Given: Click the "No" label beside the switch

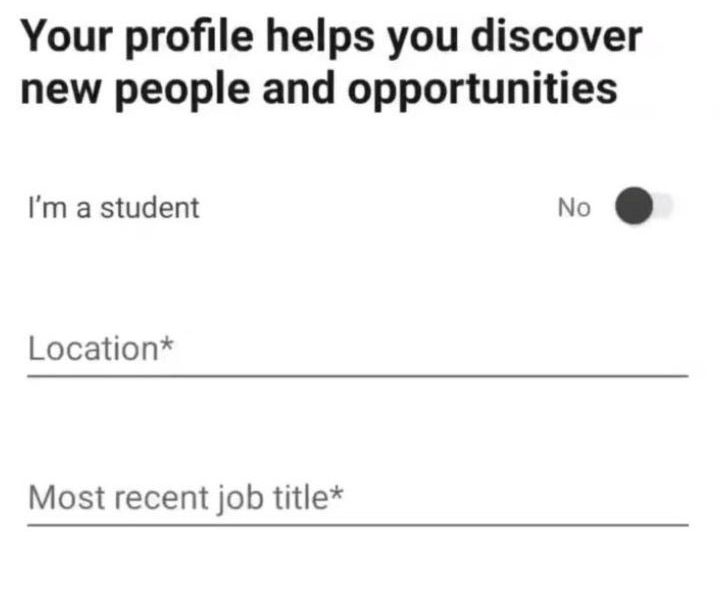Looking at the screenshot, I should [574, 208].
